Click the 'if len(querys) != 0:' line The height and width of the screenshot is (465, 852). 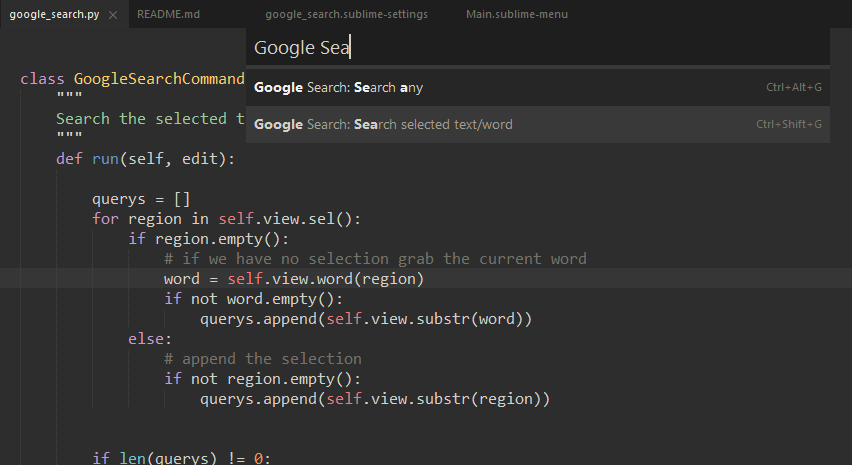[x=181, y=458]
